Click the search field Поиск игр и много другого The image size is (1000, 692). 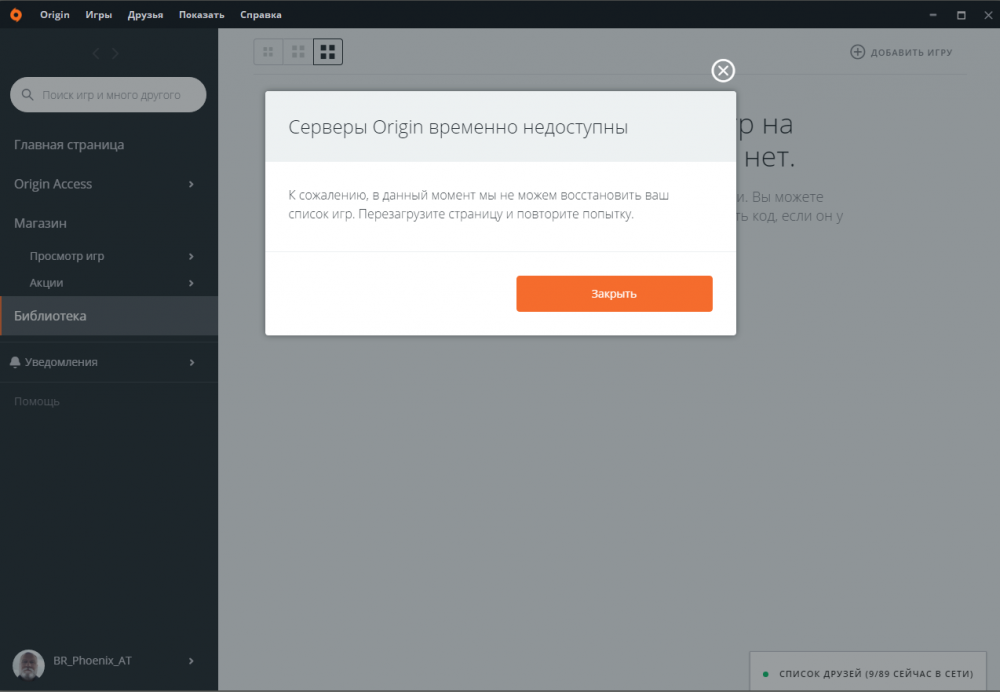tap(108, 94)
